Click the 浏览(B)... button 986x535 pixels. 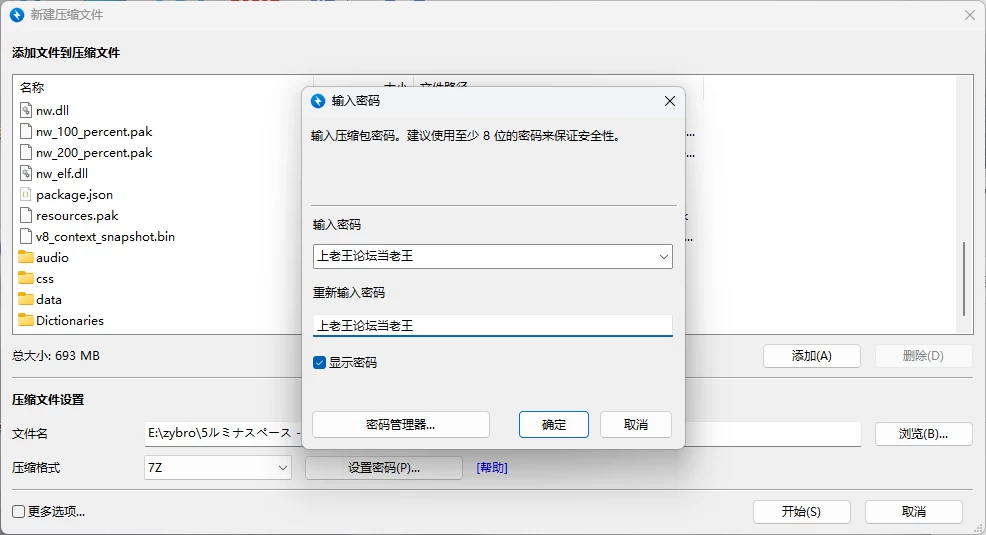click(x=924, y=434)
